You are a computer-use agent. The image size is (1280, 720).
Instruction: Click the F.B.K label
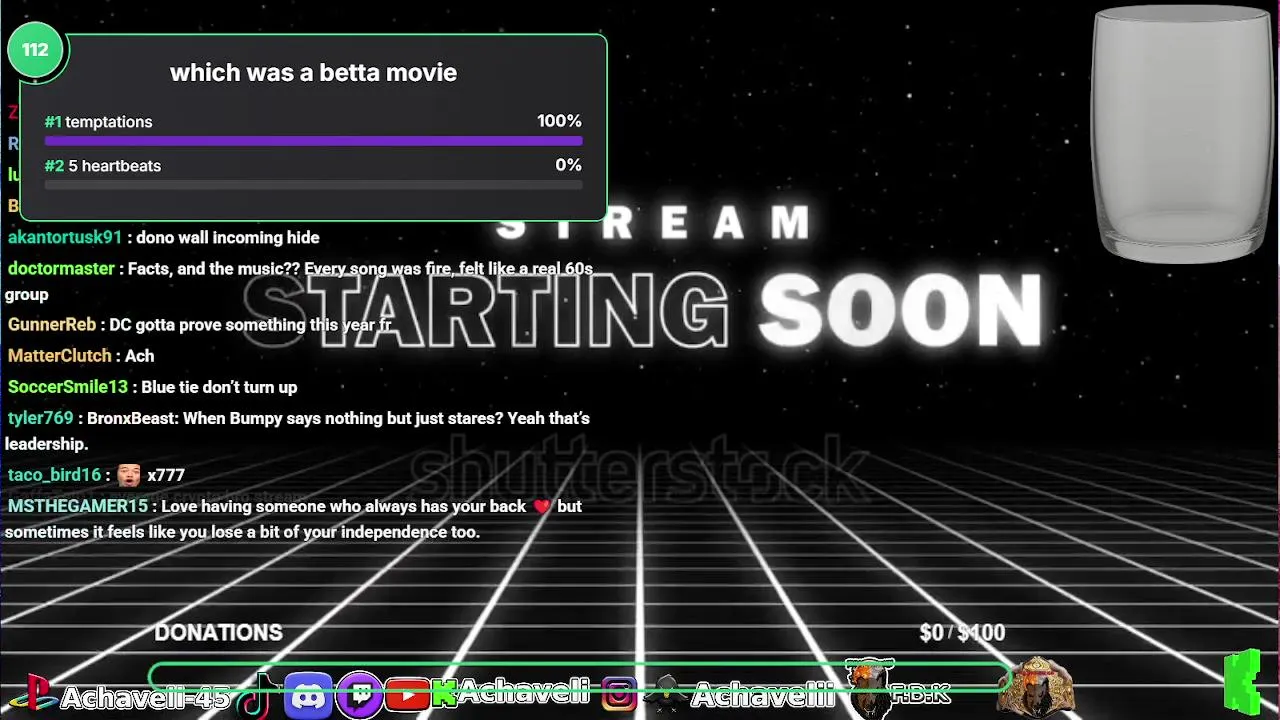coord(920,693)
